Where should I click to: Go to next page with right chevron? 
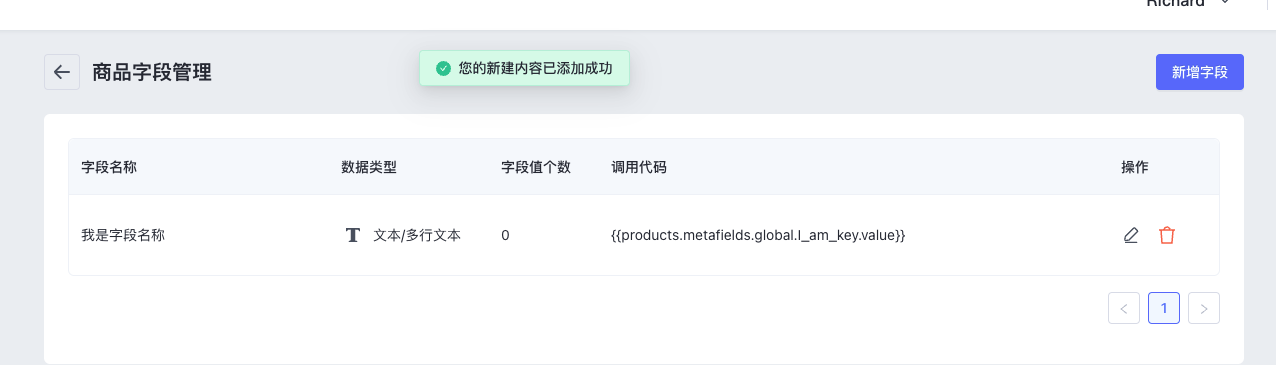pos(1204,308)
